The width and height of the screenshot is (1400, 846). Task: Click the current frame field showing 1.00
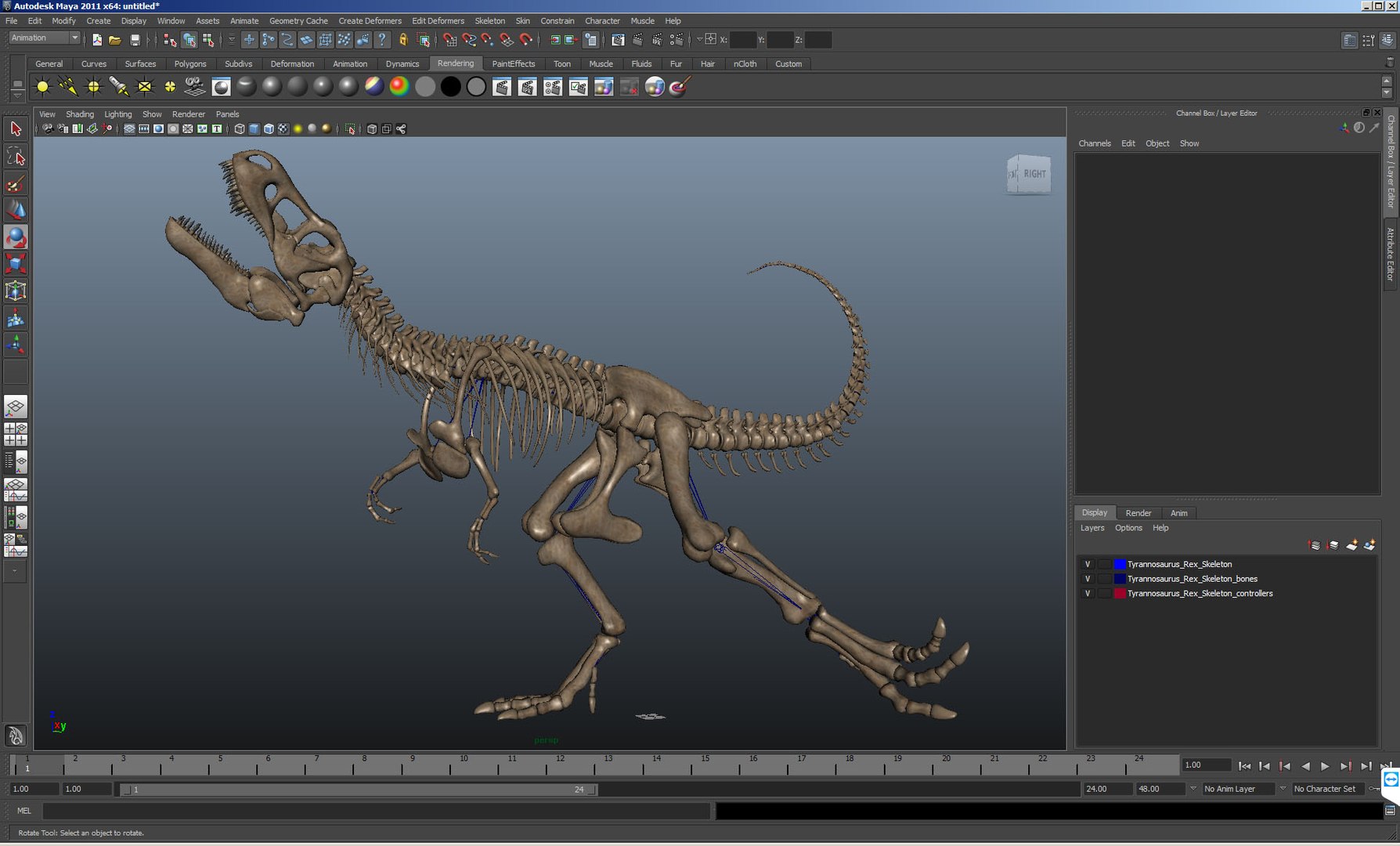pos(1207,765)
